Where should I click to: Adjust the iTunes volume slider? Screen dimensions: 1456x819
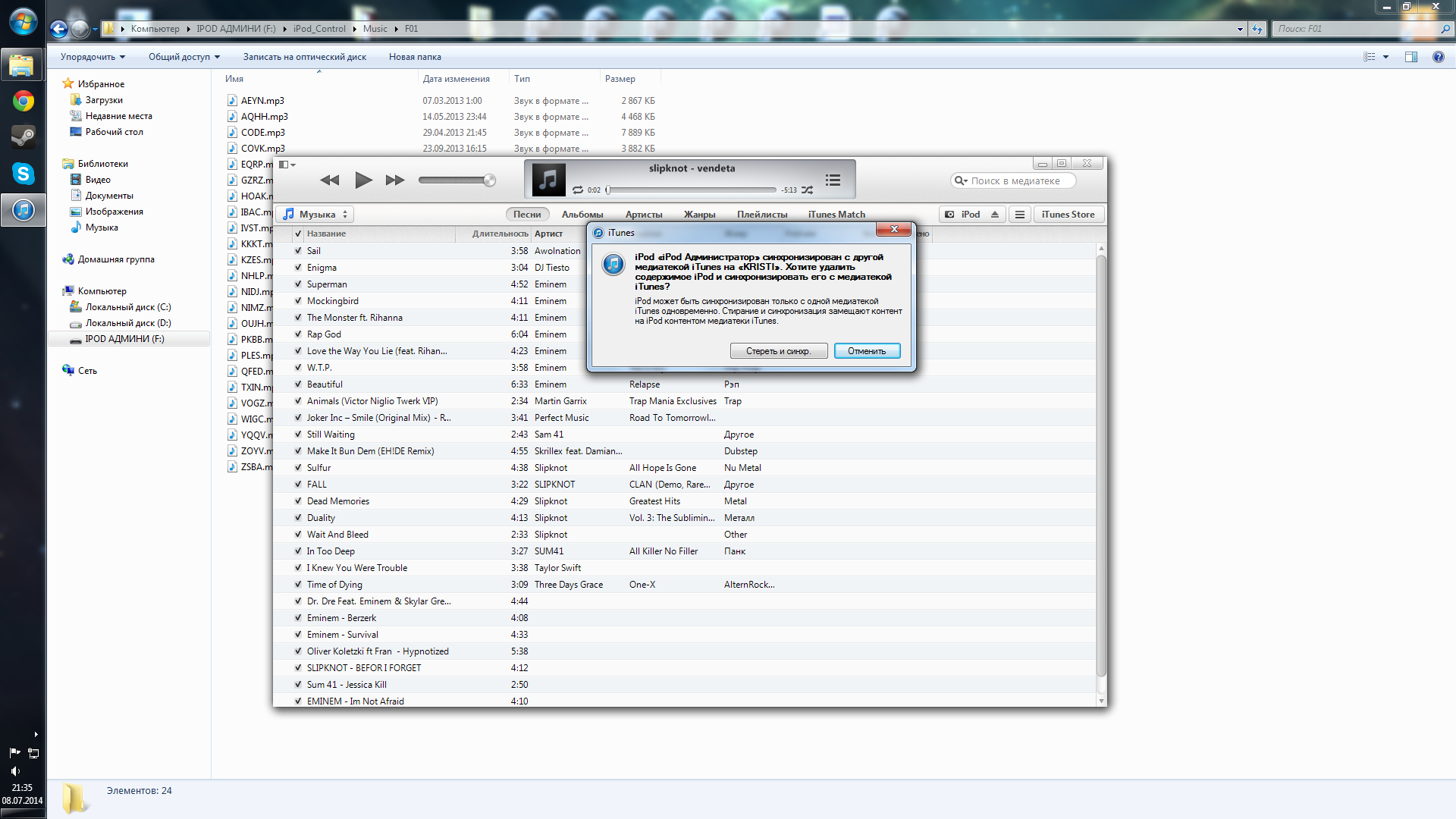click(x=457, y=180)
